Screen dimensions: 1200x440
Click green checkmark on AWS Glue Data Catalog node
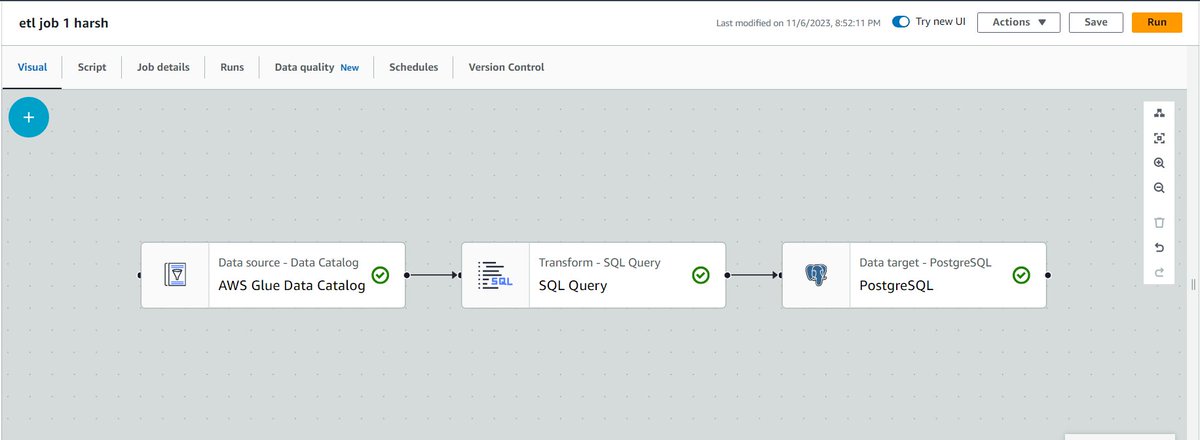380,275
